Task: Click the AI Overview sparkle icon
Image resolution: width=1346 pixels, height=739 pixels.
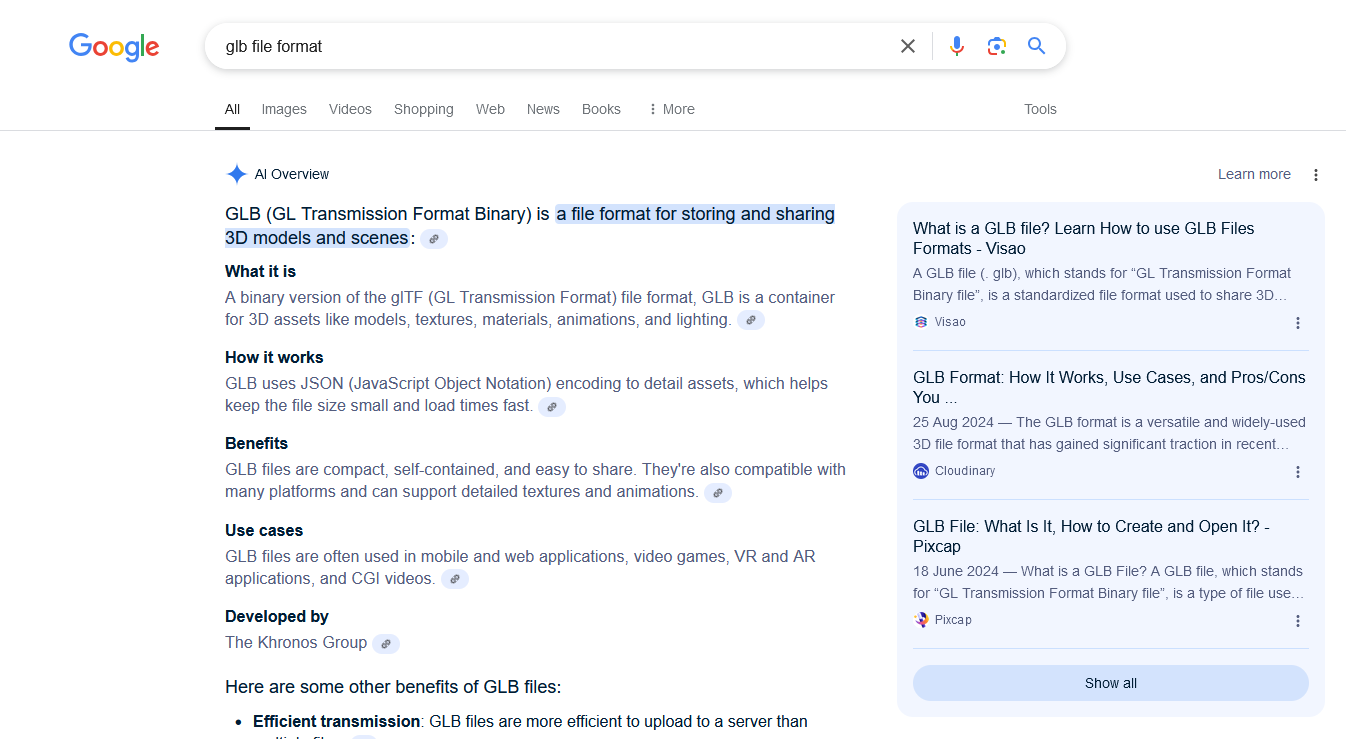Action: (x=236, y=174)
